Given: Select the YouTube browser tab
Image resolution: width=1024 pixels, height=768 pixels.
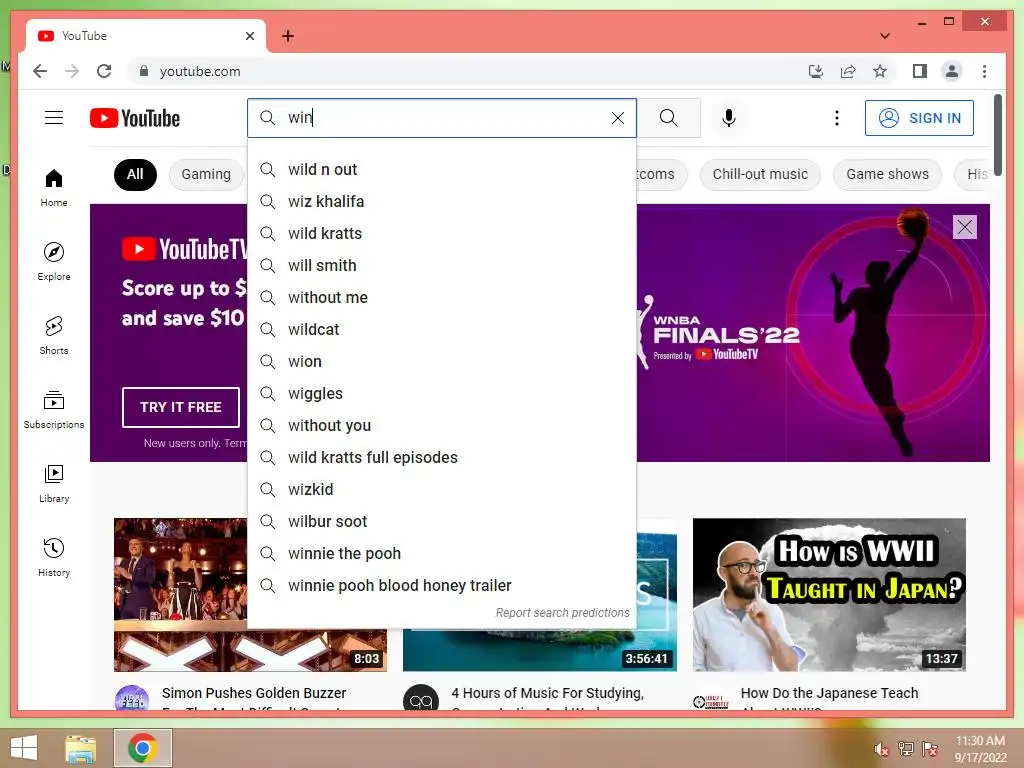Looking at the screenshot, I should pyautogui.click(x=146, y=36).
